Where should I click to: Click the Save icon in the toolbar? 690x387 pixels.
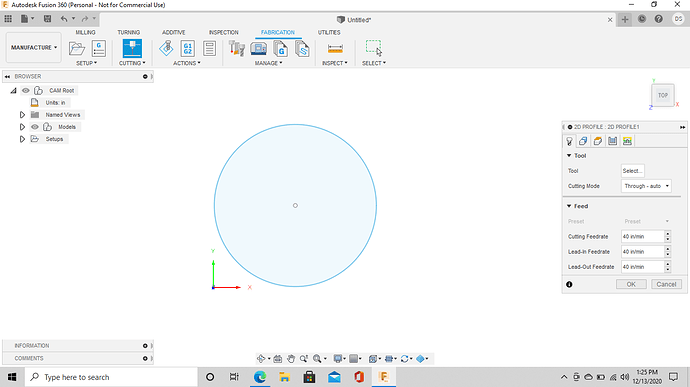point(47,19)
